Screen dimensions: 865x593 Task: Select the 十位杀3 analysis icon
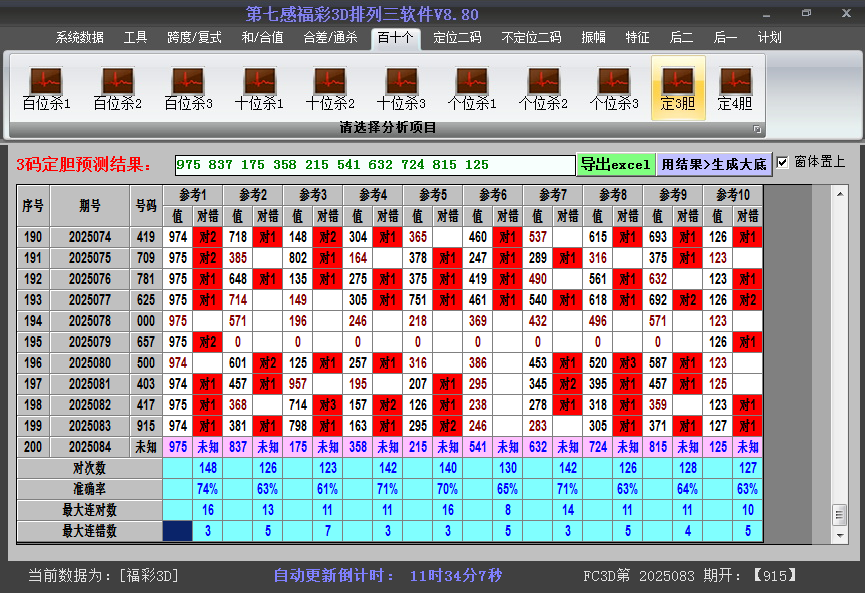click(401, 88)
